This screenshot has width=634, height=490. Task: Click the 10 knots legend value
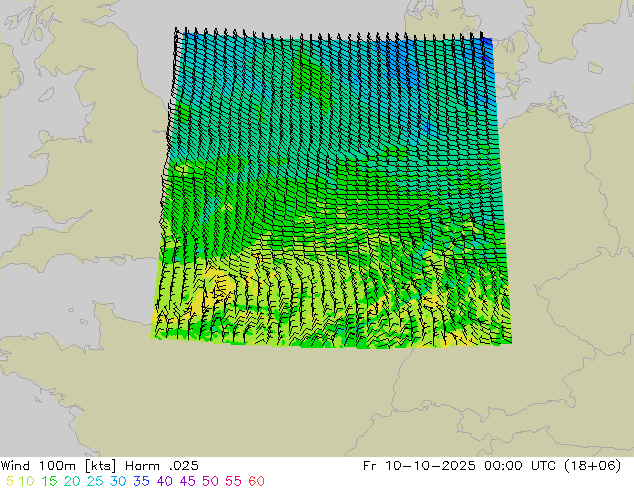click(26, 481)
